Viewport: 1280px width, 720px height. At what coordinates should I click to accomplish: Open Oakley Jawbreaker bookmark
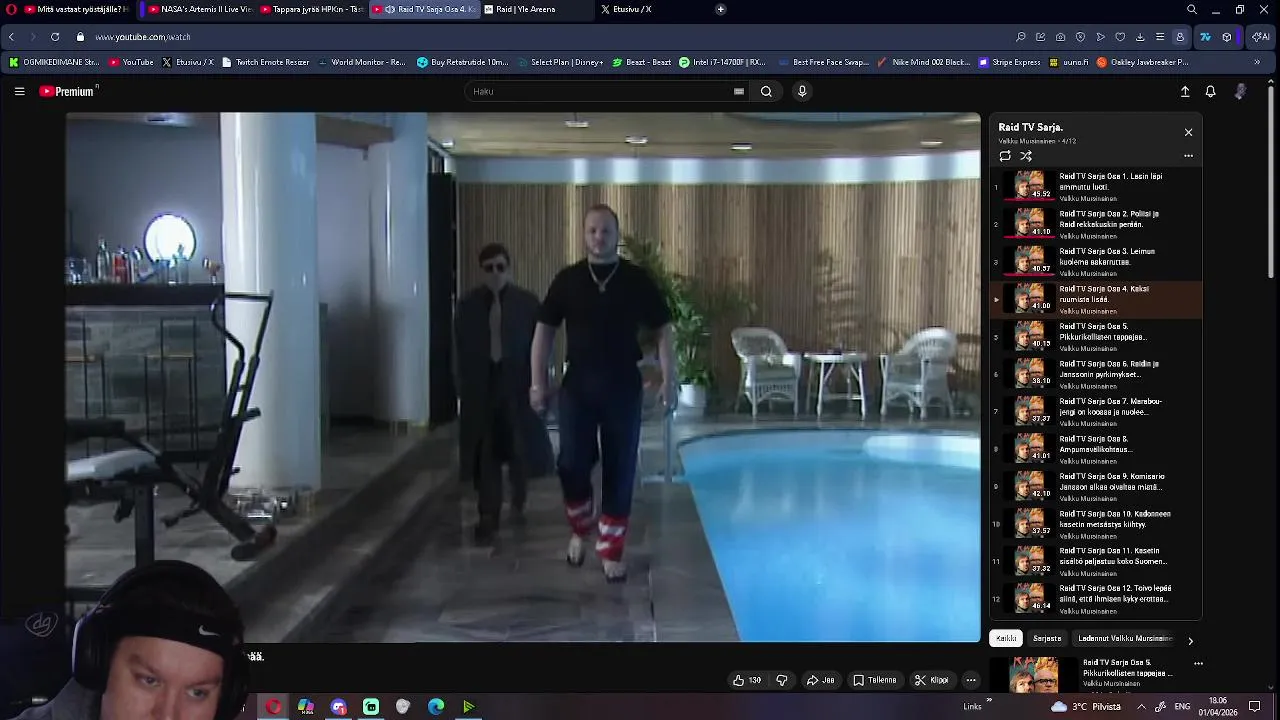1142,62
